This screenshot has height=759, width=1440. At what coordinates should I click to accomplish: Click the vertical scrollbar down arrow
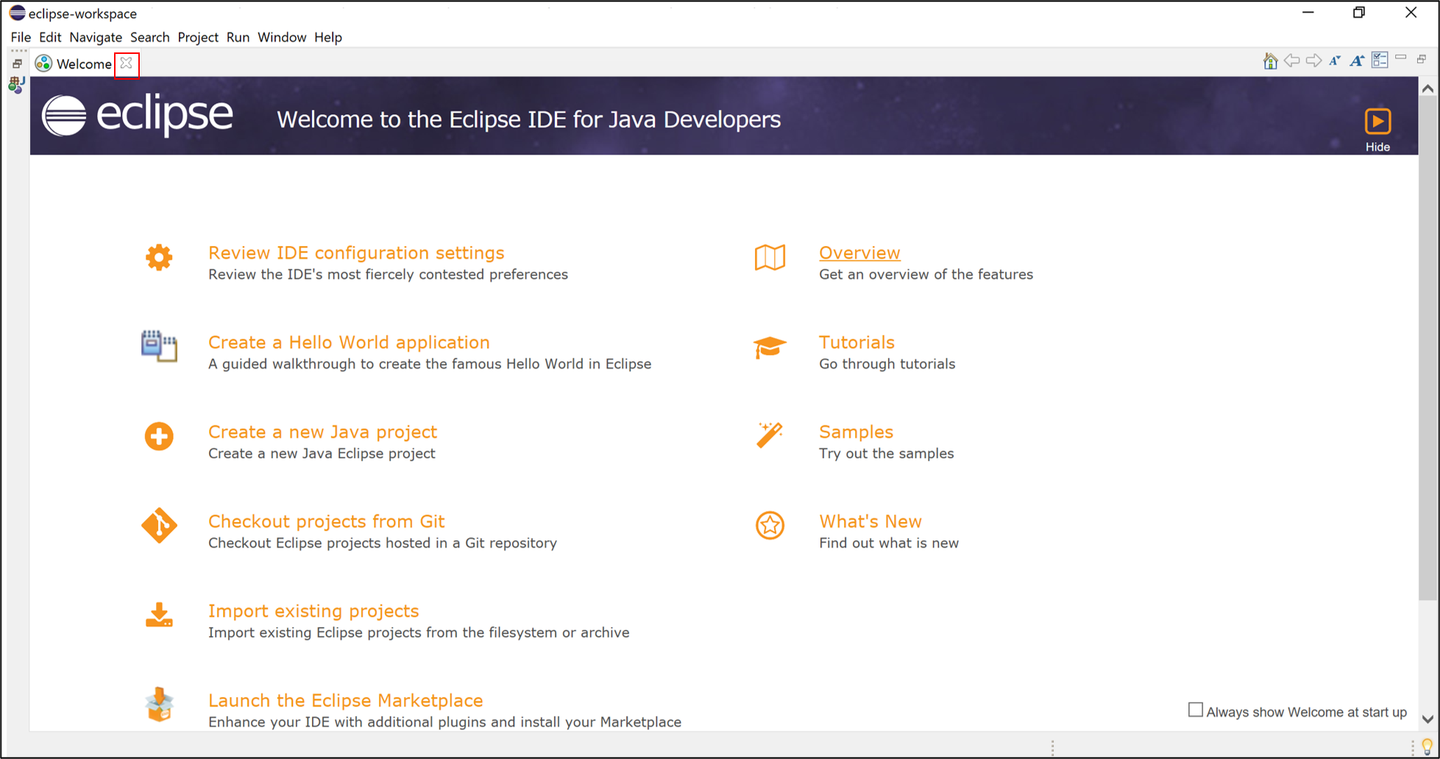click(1428, 720)
